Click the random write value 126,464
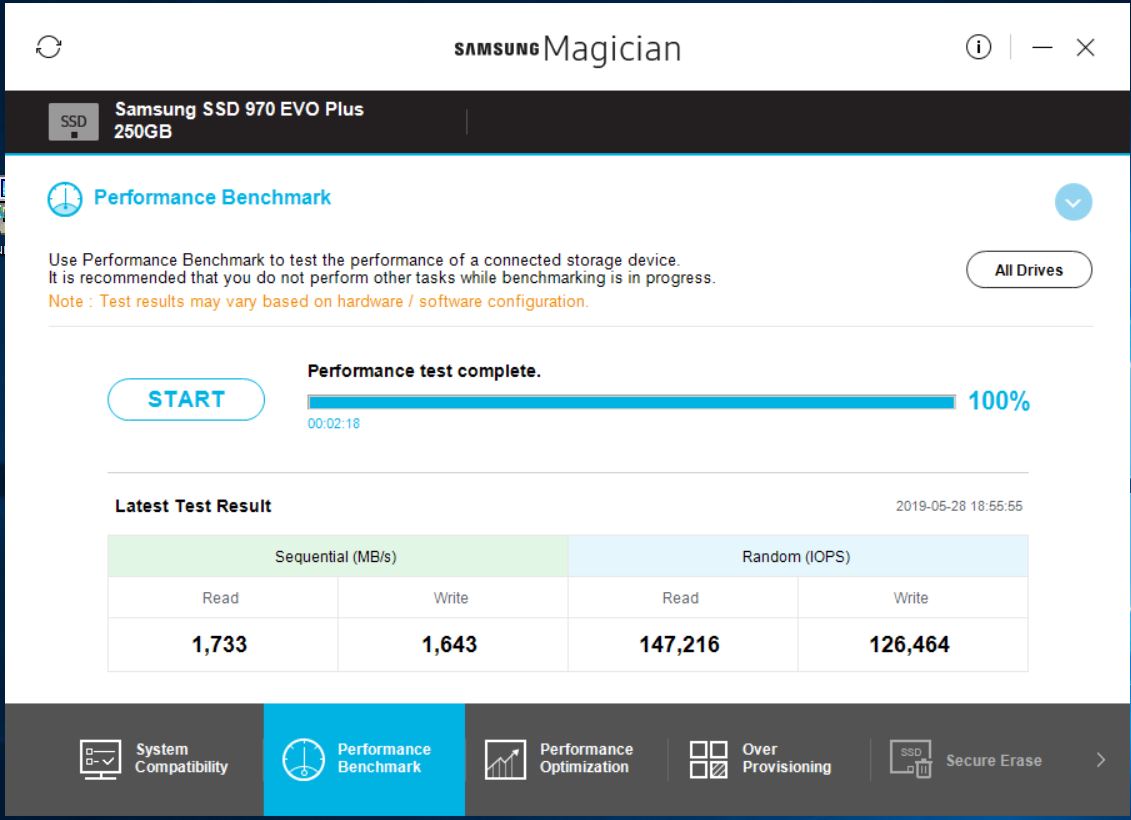1131x820 pixels. coord(910,645)
